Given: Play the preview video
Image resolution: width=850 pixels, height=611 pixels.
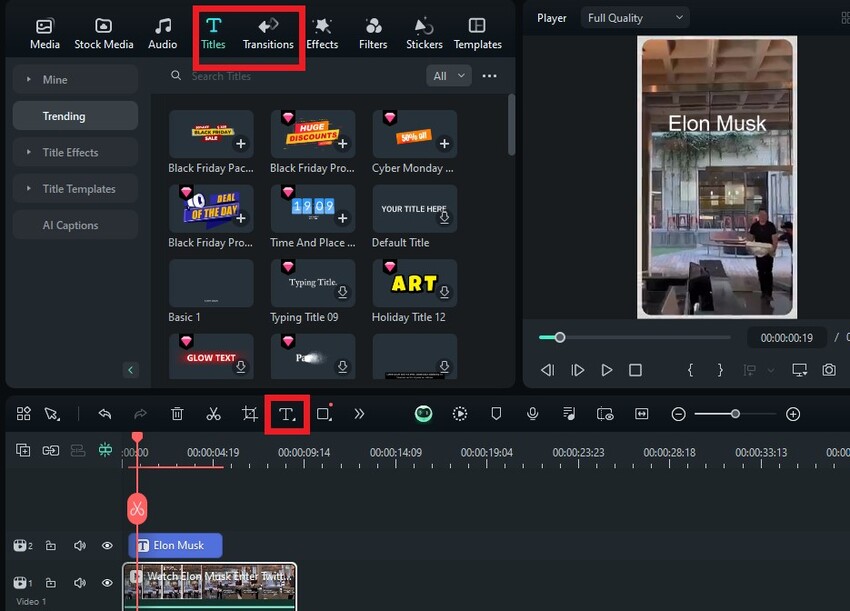Looking at the screenshot, I should [x=607, y=370].
